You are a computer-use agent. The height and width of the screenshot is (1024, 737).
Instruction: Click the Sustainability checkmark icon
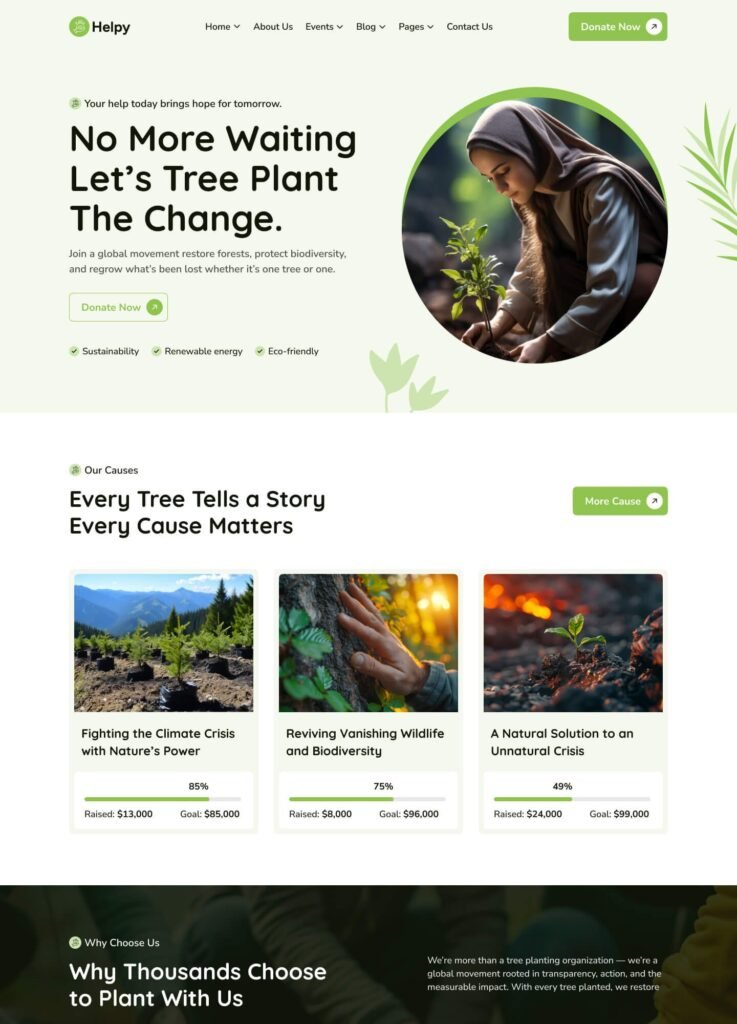(74, 351)
